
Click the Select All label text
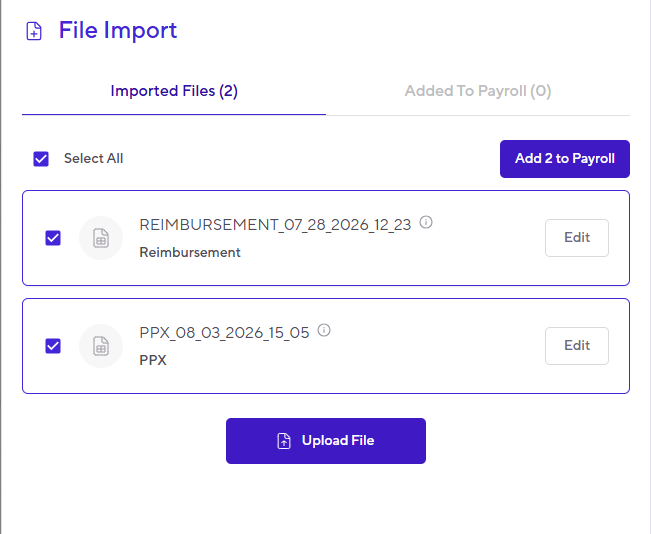point(93,158)
